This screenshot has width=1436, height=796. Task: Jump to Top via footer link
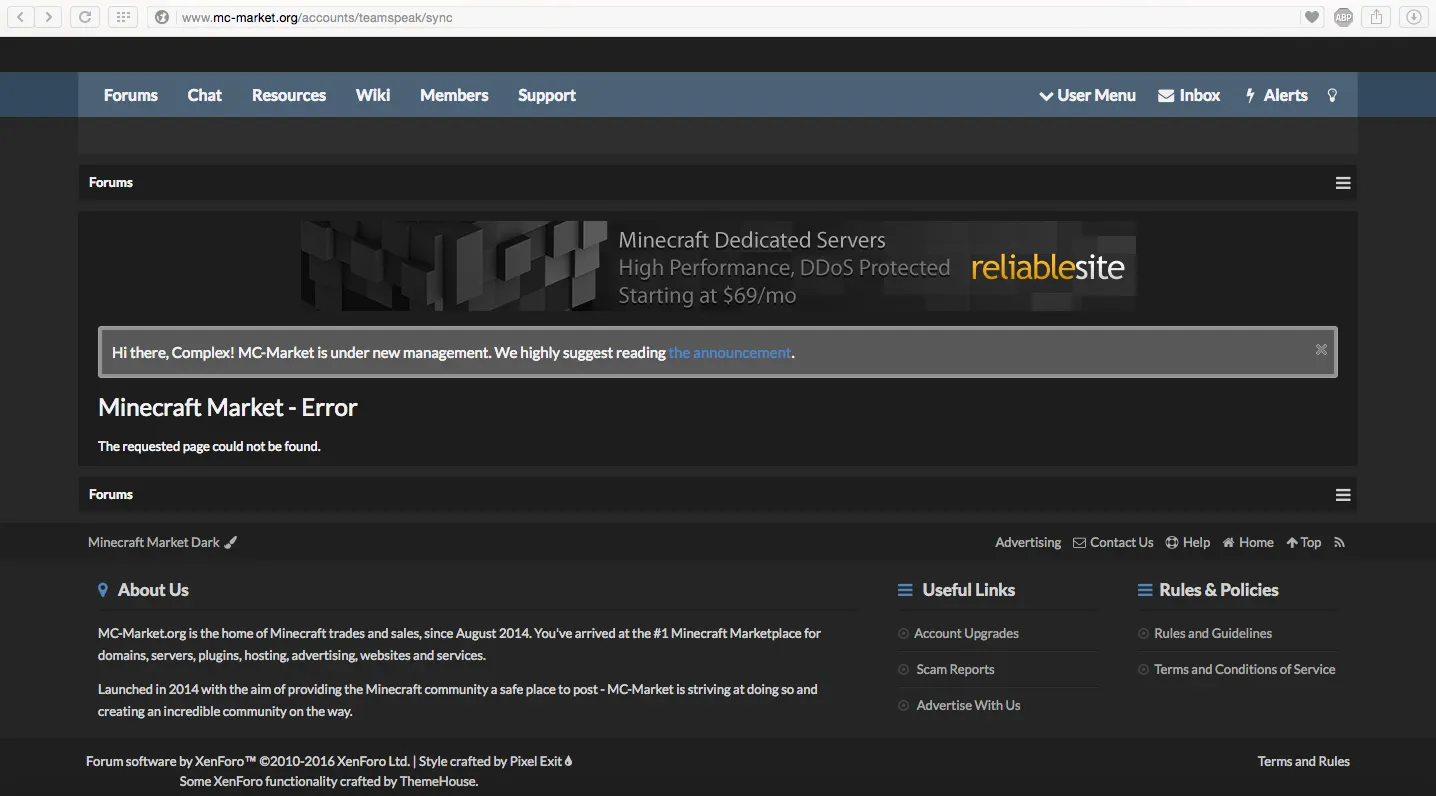click(1304, 542)
